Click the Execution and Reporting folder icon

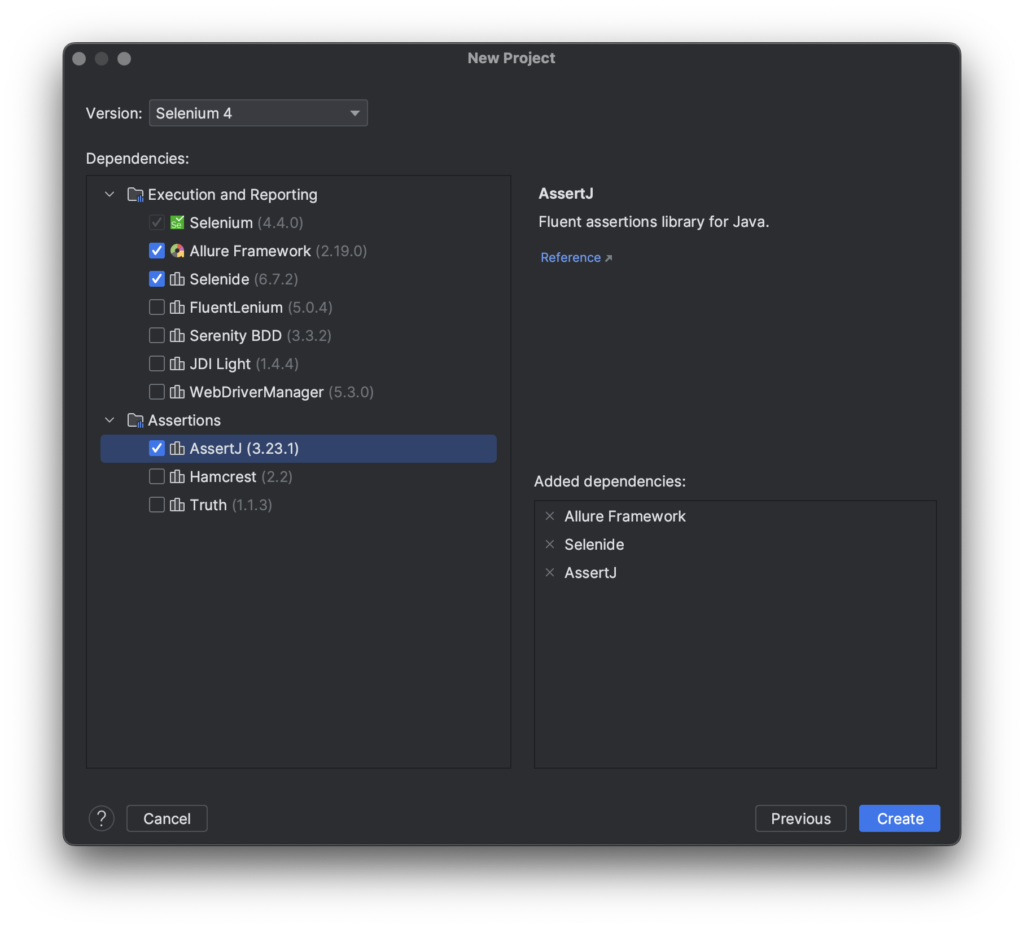coord(135,194)
